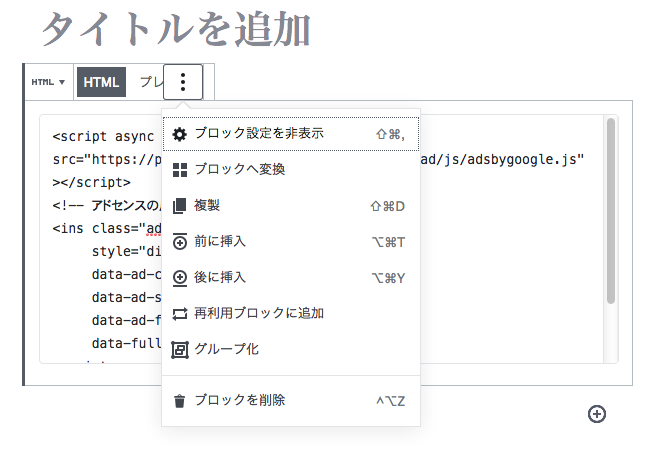Switch to the プレビュー preview tab
Screen dimensions: 666x454
tap(151, 82)
